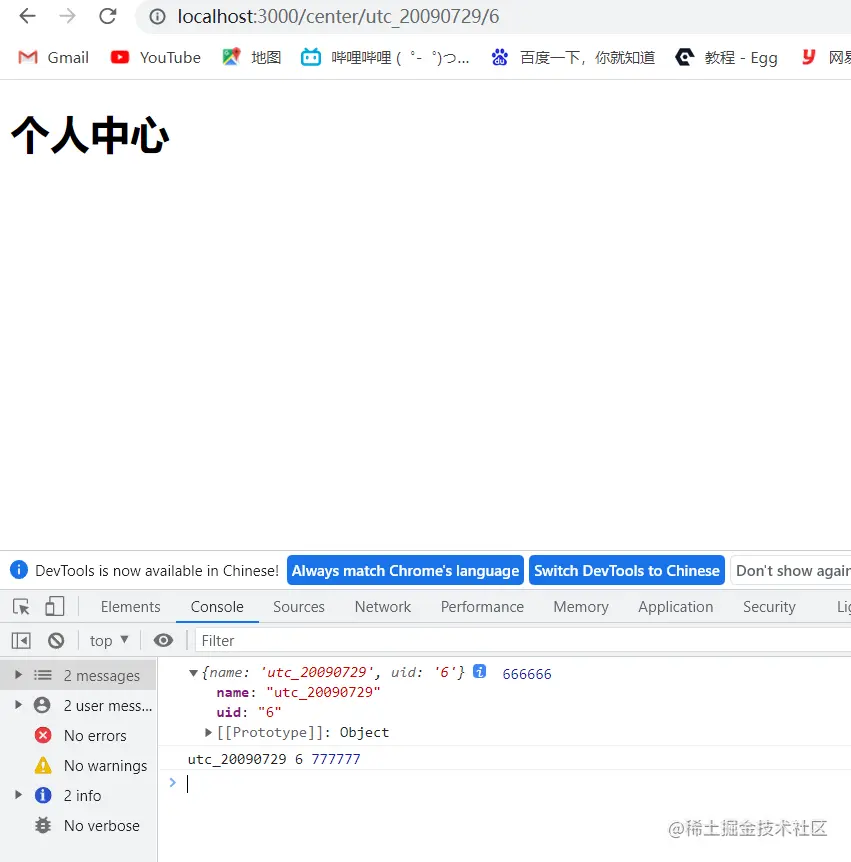Click the console prompt input line
The width and height of the screenshot is (851, 862).
pyautogui.click(x=517, y=783)
